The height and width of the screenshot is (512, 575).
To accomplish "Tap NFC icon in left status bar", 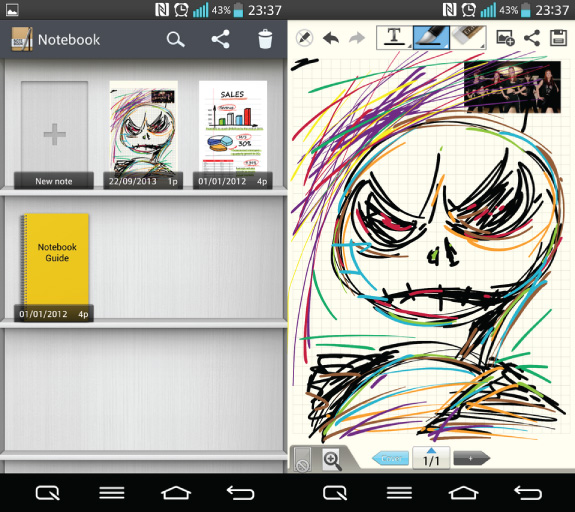I will (x=162, y=10).
